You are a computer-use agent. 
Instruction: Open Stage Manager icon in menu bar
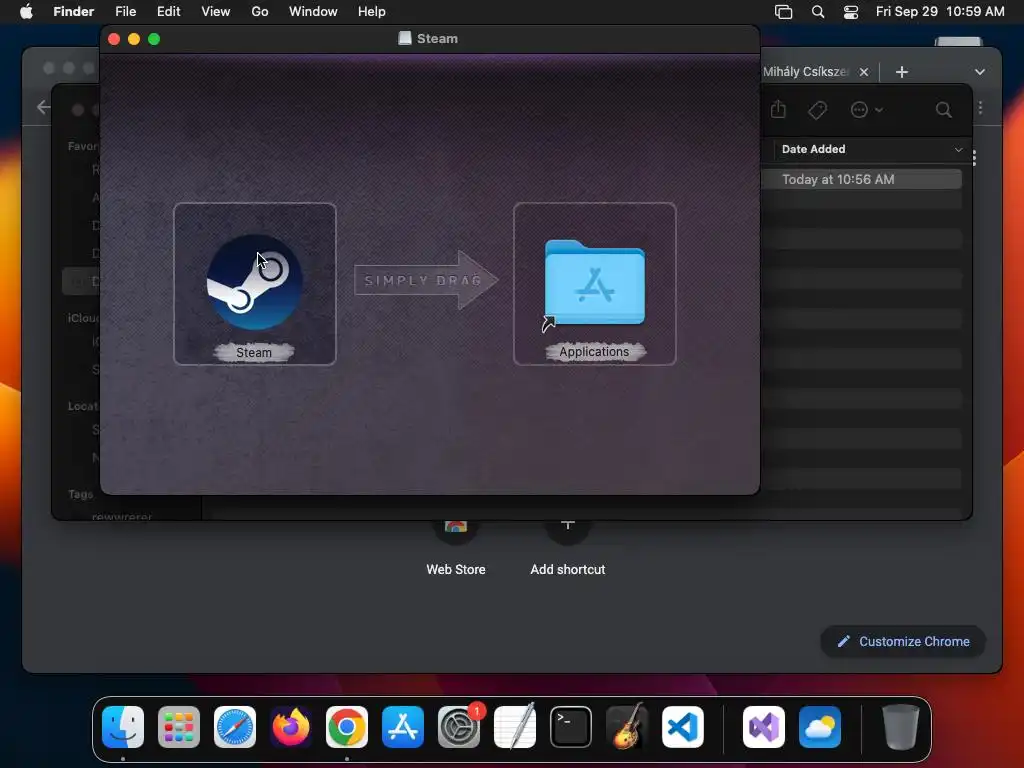[783, 12]
